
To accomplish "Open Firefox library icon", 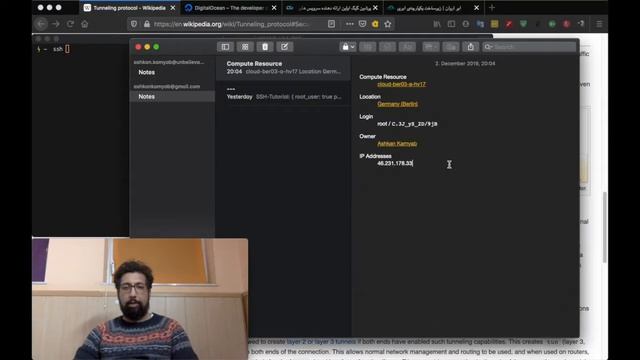I will (x=437, y=24).
